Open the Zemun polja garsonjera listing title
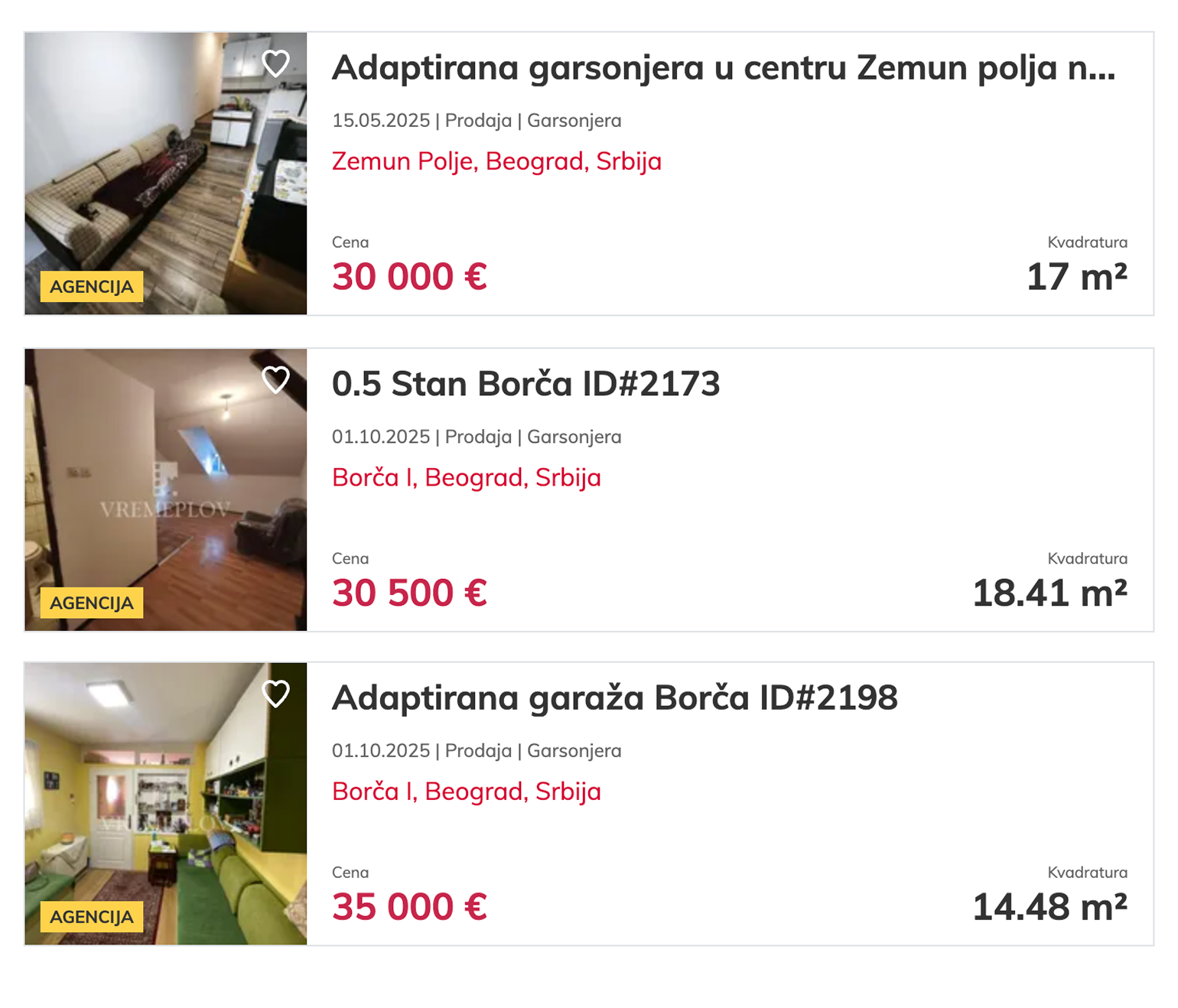This screenshot has width=1178, height=1008. 723,68
